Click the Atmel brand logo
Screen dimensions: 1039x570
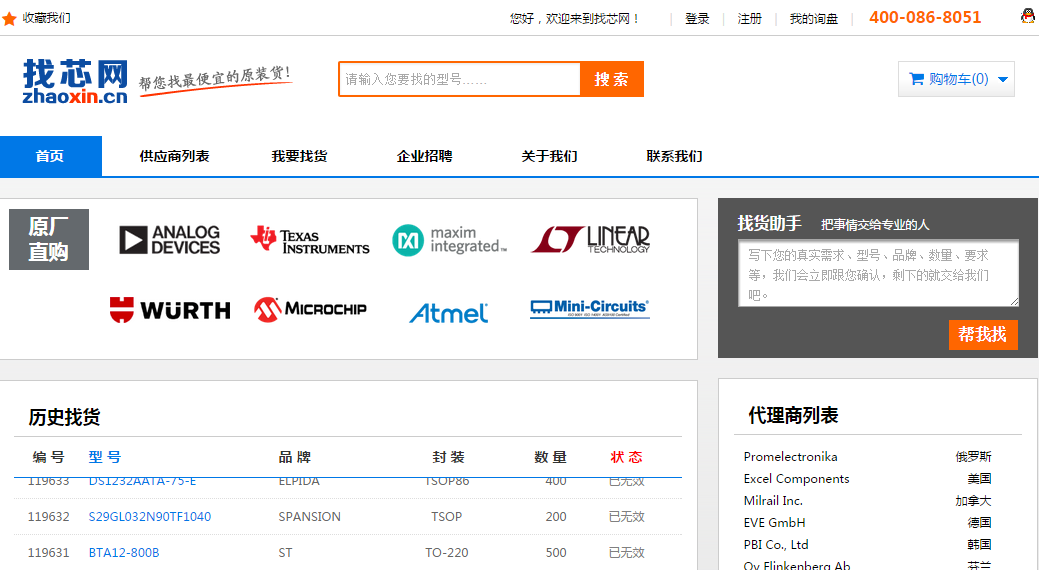coord(449,313)
